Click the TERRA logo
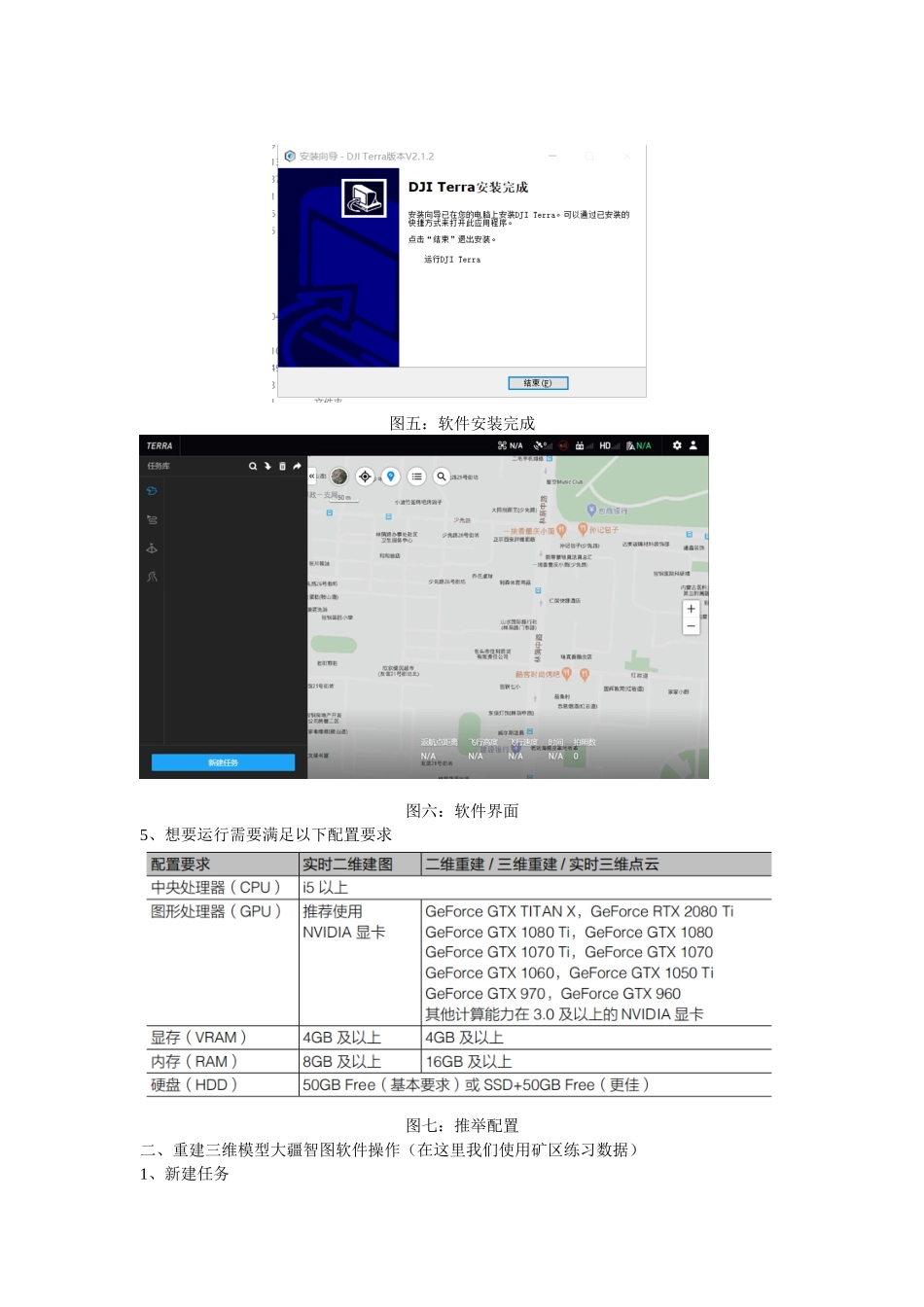924x1307 pixels. (160, 445)
